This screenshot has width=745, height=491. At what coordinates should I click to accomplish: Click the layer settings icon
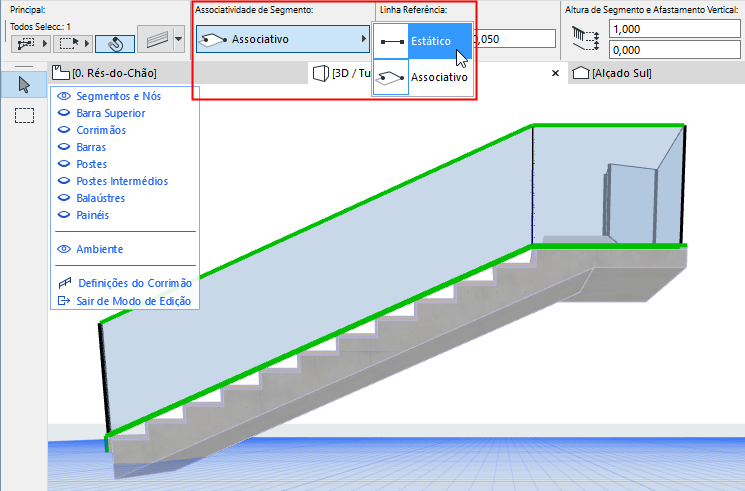point(157,39)
